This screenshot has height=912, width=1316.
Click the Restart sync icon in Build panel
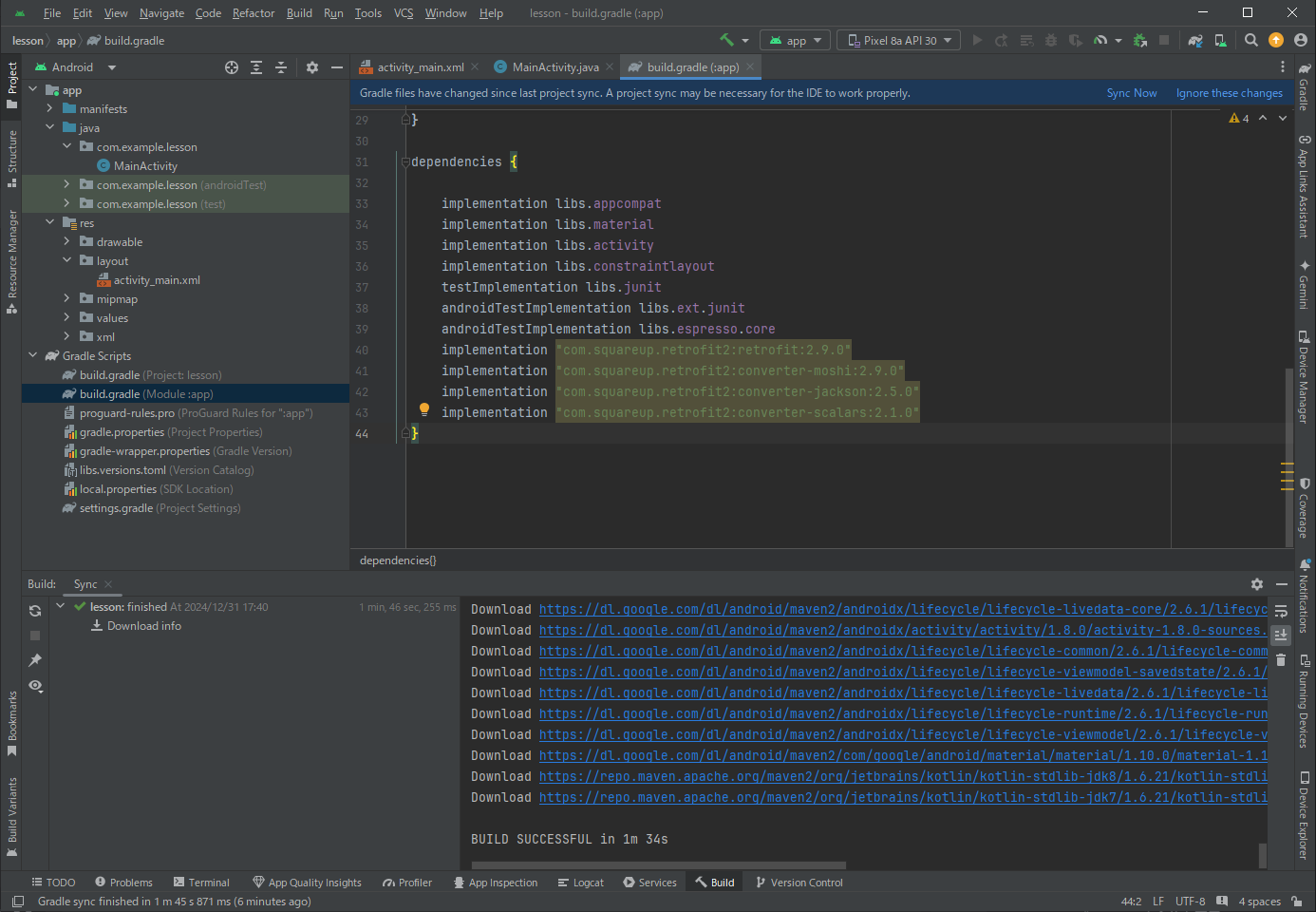coord(35,611)
